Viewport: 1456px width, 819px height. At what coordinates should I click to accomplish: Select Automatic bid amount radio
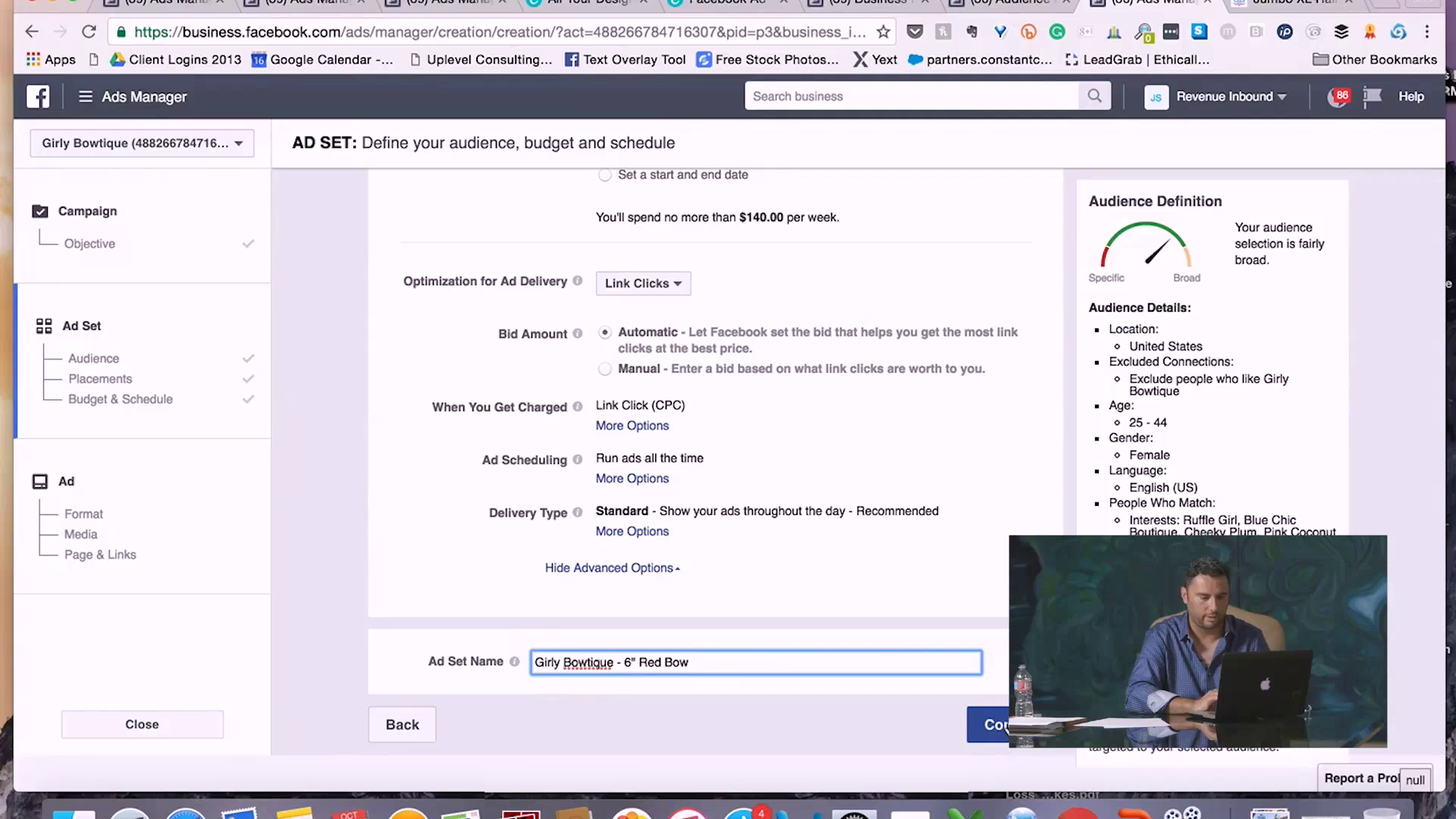pyautogui.click(x=604, y=332)
